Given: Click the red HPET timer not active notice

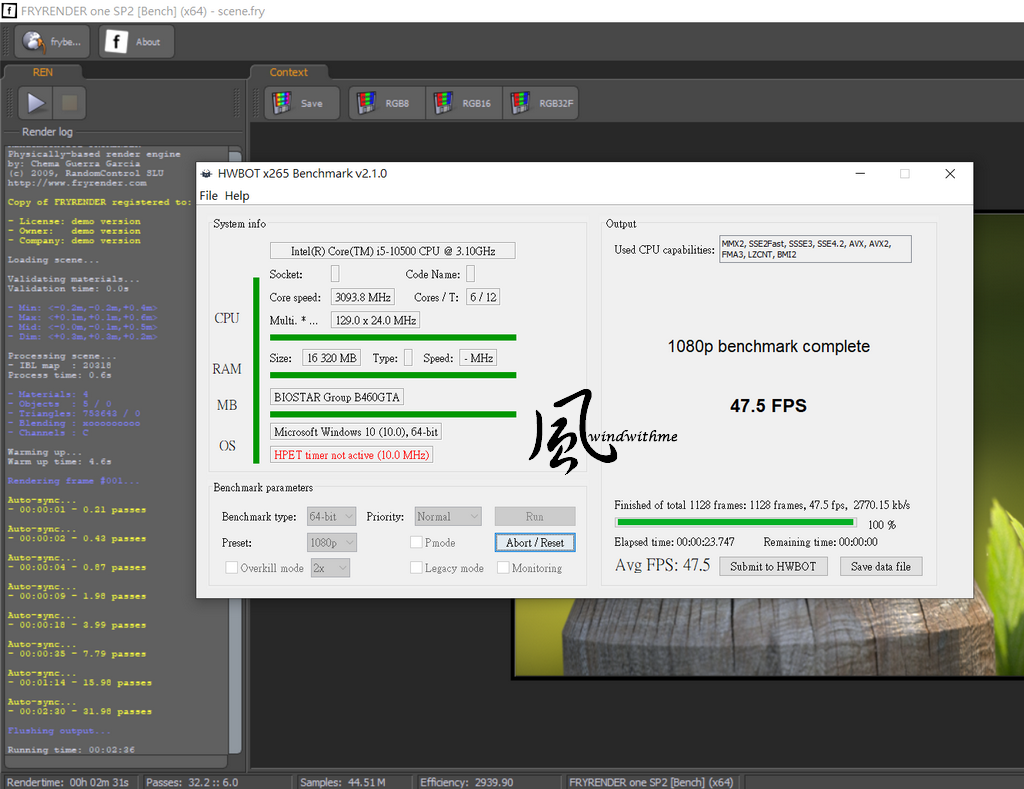Looking at the screenshot, I should pos(351,455).
